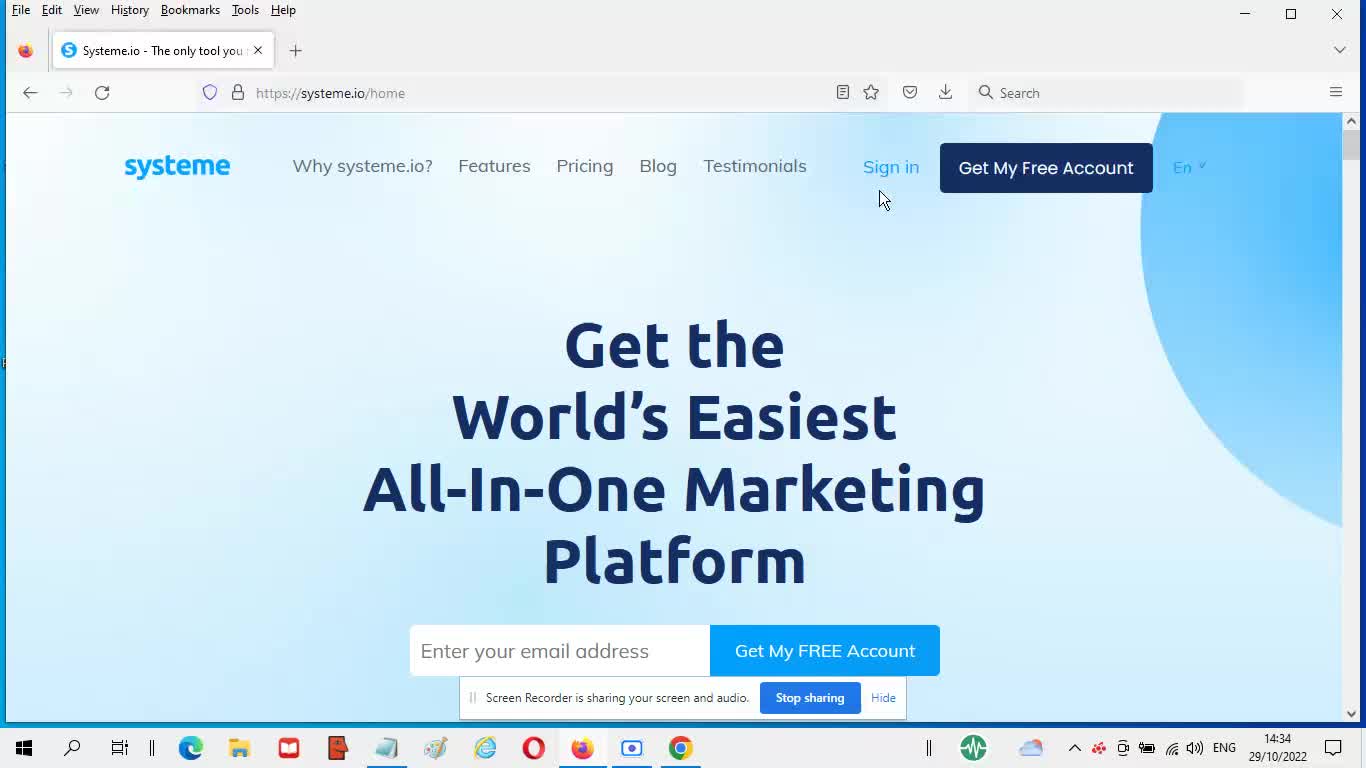Viewport: 1366px width, 768px height.
Task: Go to the Features page
Action: click(x=494, y=166)
